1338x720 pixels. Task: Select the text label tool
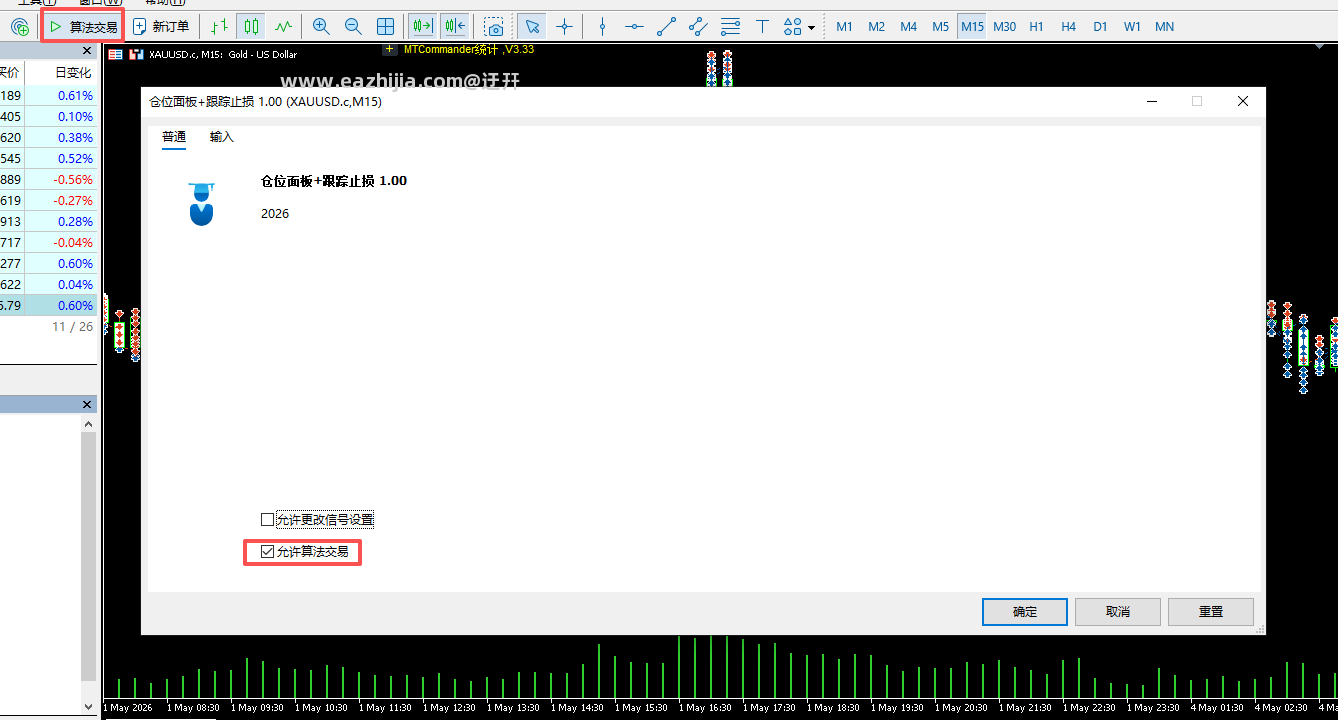762,27
